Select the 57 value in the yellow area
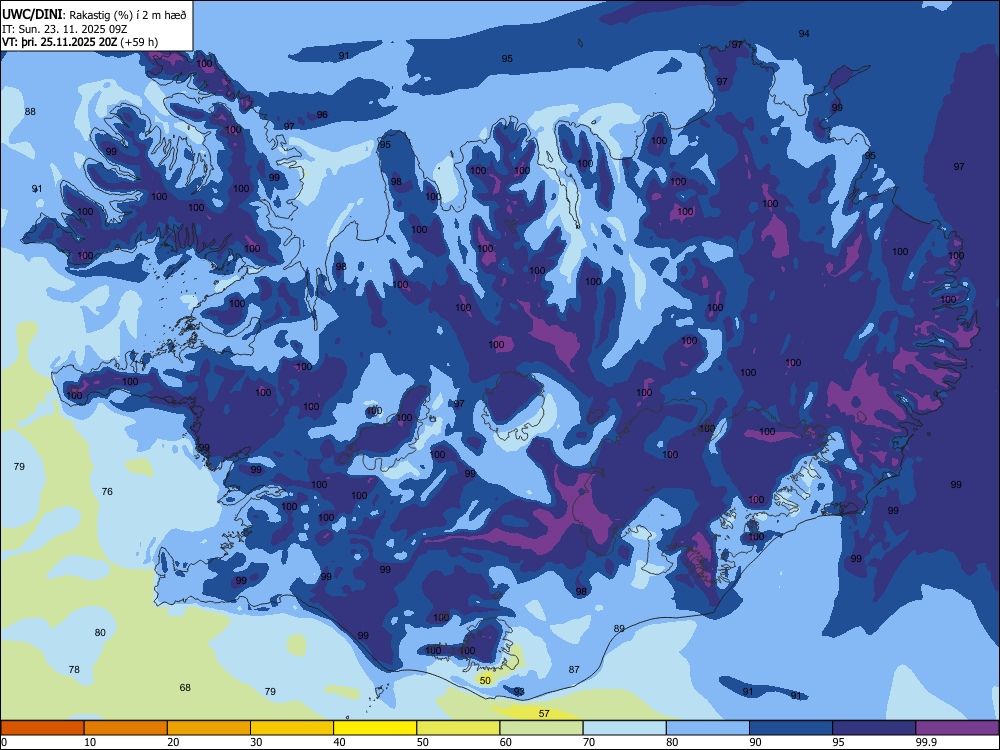 (x=544, y=713)
